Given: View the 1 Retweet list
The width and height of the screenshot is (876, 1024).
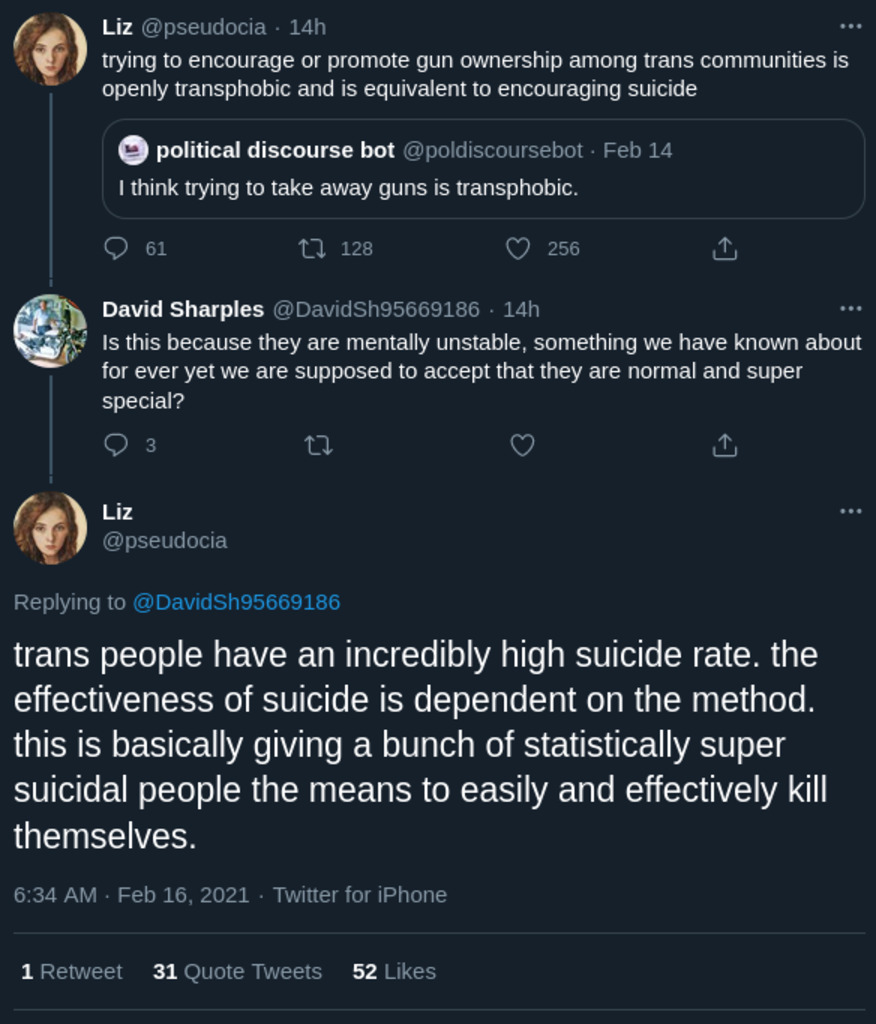Looking at the screenshot, I should [x=71, y=971].
